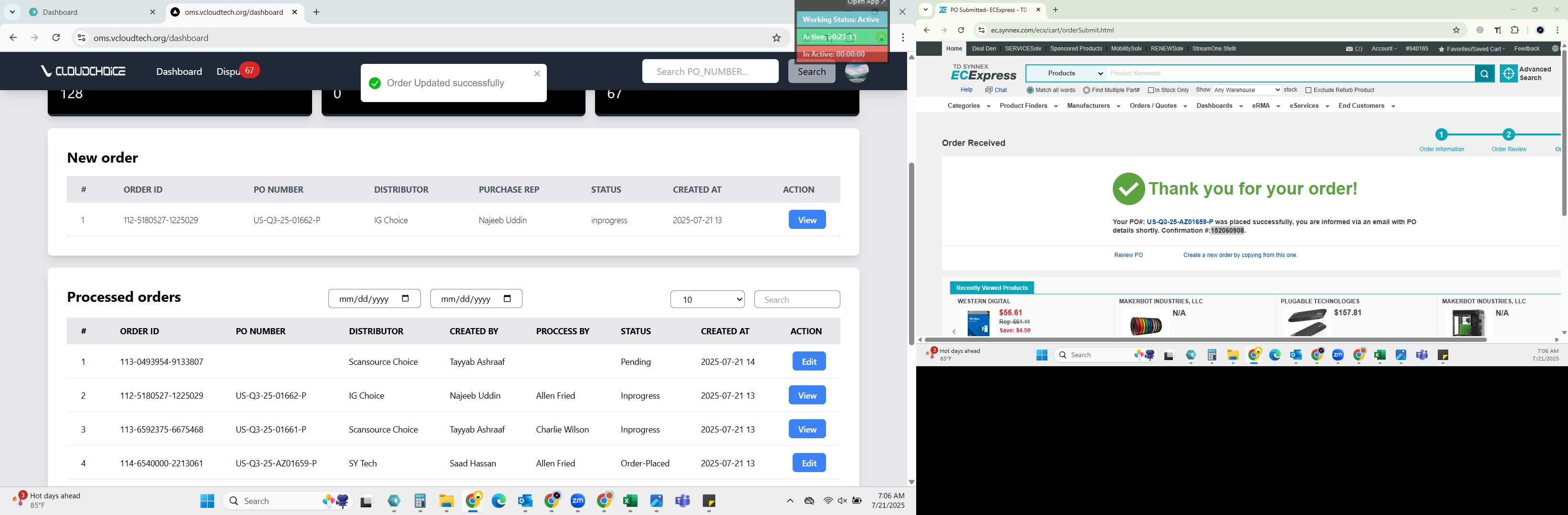
Task: Open the user avatar in CloudChoice navbar
Action: tap(857, 71)
